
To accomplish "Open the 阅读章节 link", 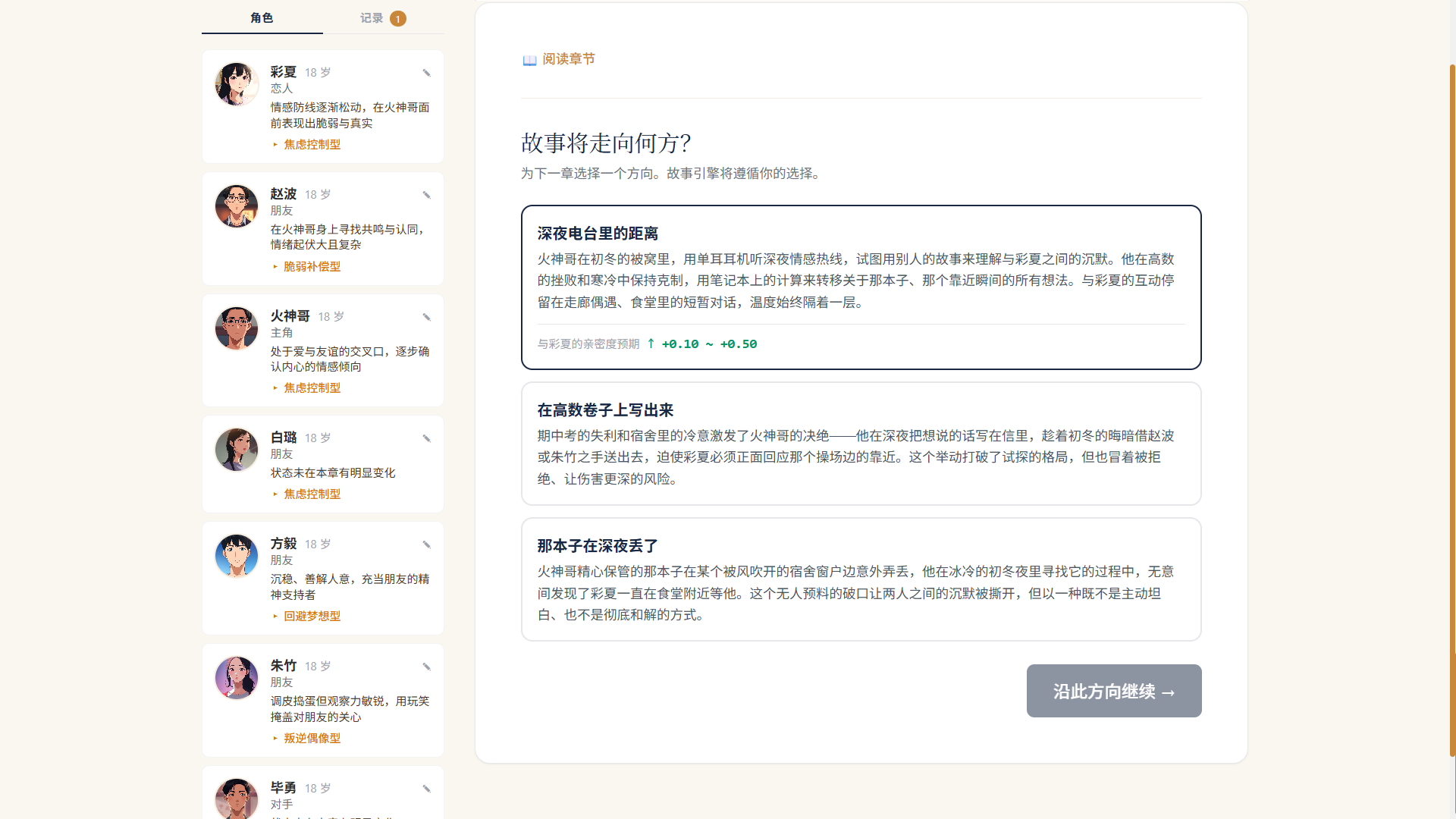I will click(559, 59).
